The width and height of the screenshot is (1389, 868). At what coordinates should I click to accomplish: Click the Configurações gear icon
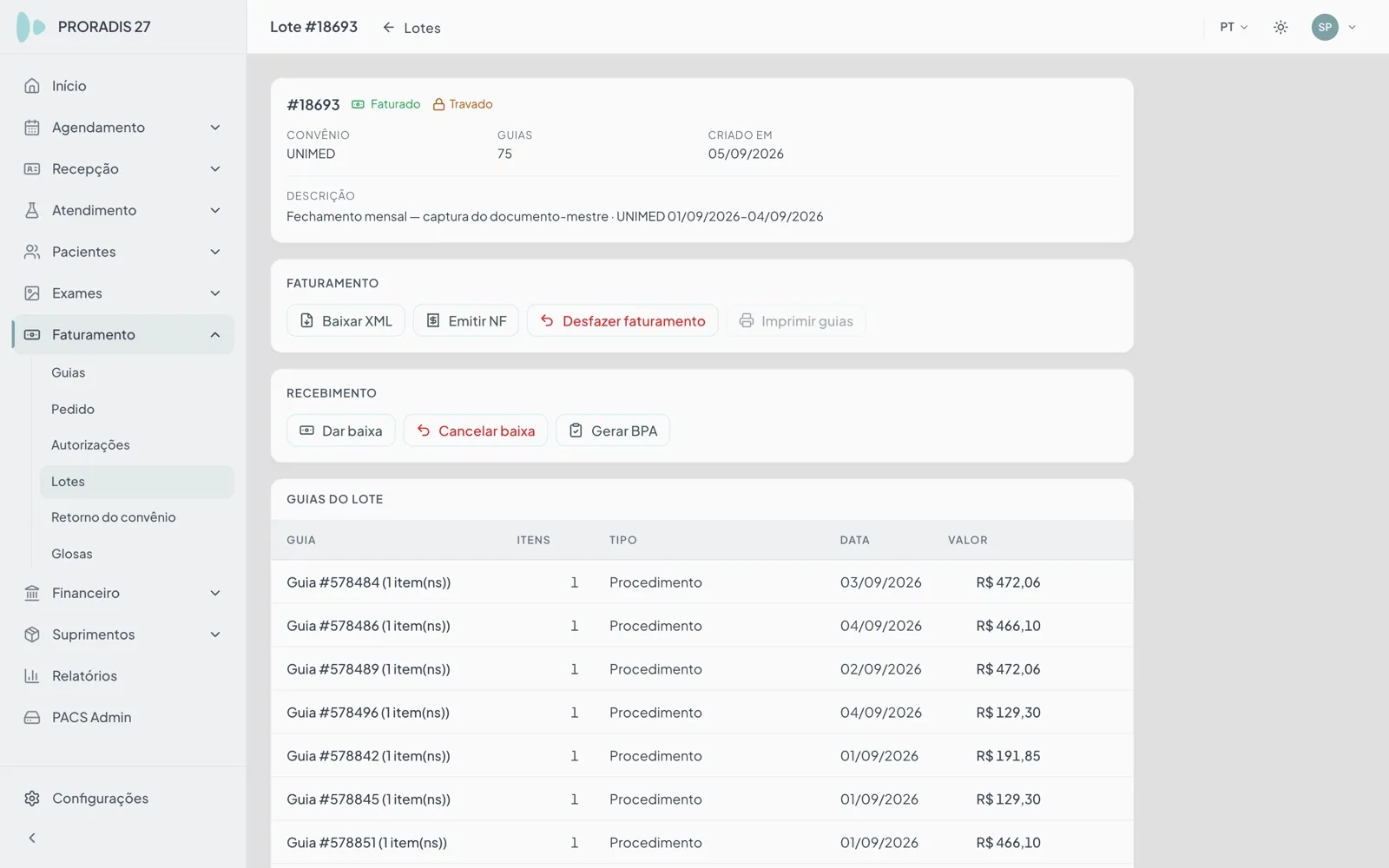pos(32,799)
